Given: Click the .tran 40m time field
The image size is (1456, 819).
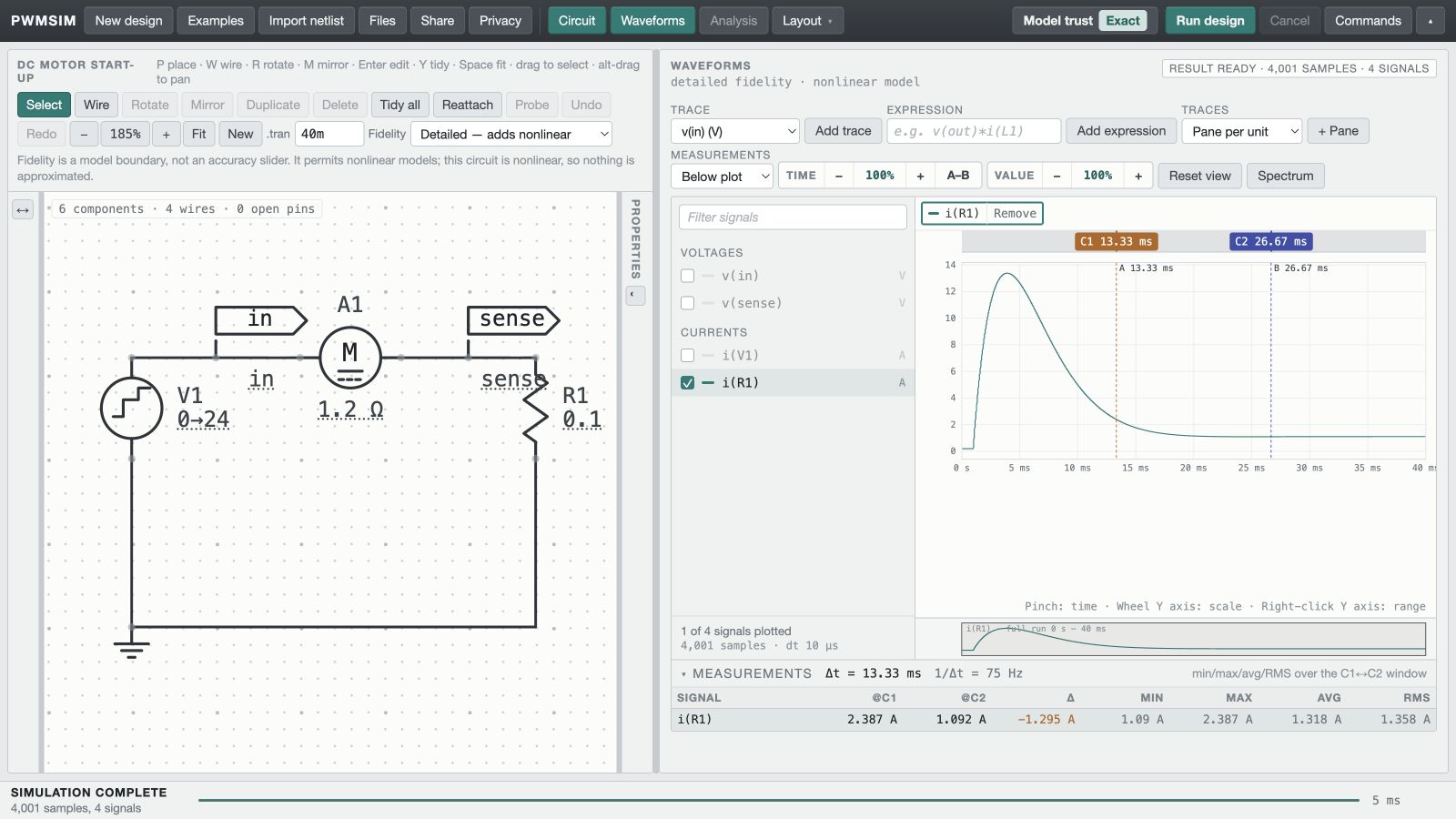Looking at the screenshot, I should (329, 134).
